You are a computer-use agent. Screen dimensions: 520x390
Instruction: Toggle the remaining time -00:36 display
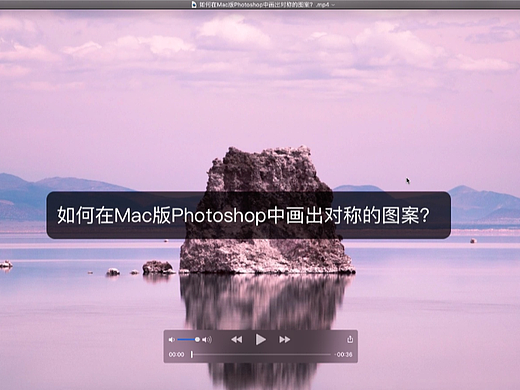point(343,354)
